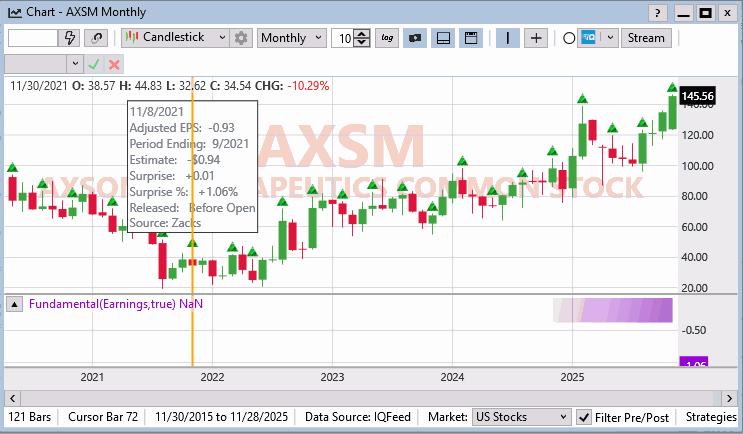This screenshot has height=434, width=743.
Task: Click the 100.00 price axis label
Action: pyautogui.click(x=698, y=166)
